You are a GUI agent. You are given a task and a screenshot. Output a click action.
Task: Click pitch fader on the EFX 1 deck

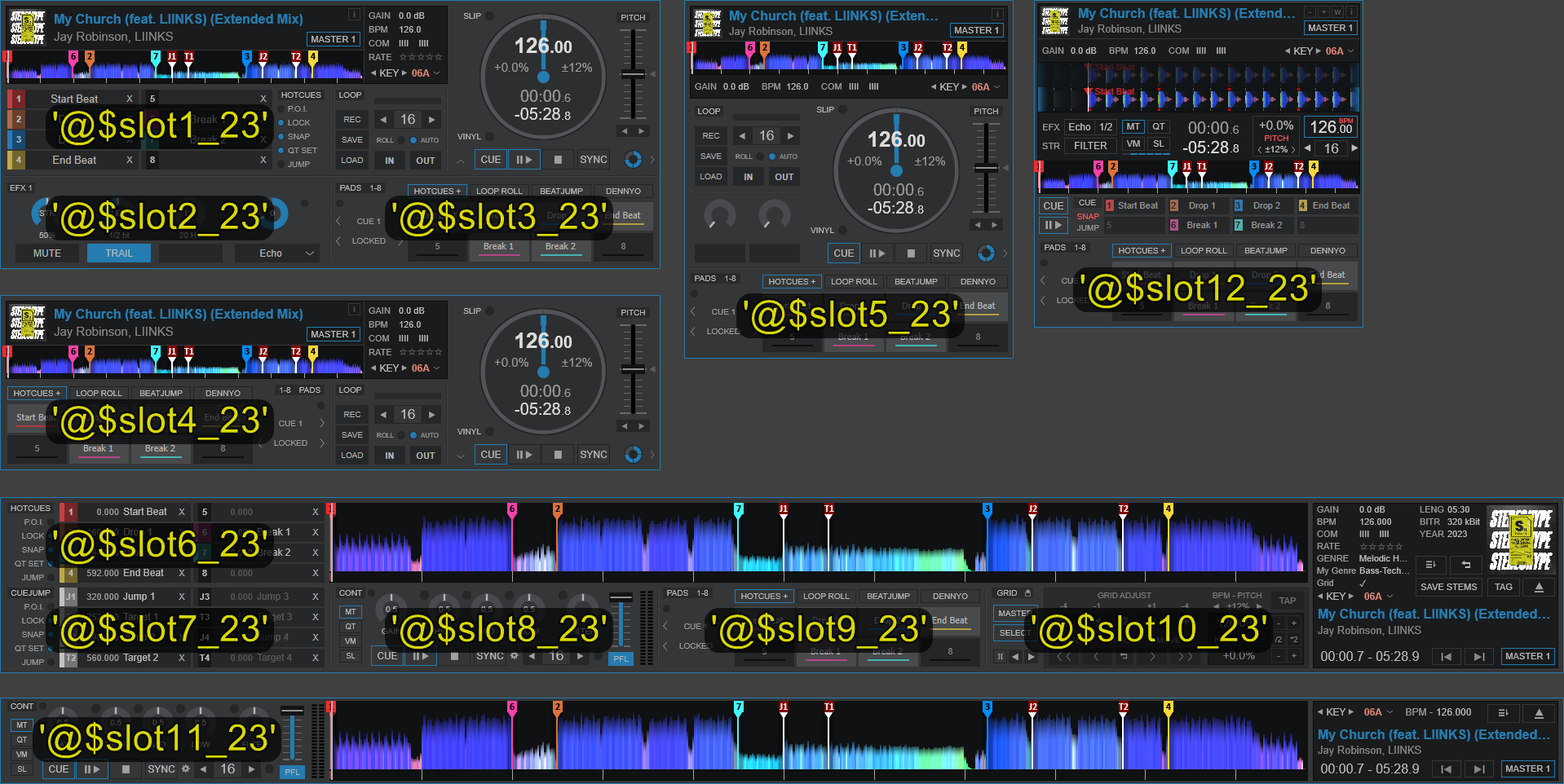633,75
